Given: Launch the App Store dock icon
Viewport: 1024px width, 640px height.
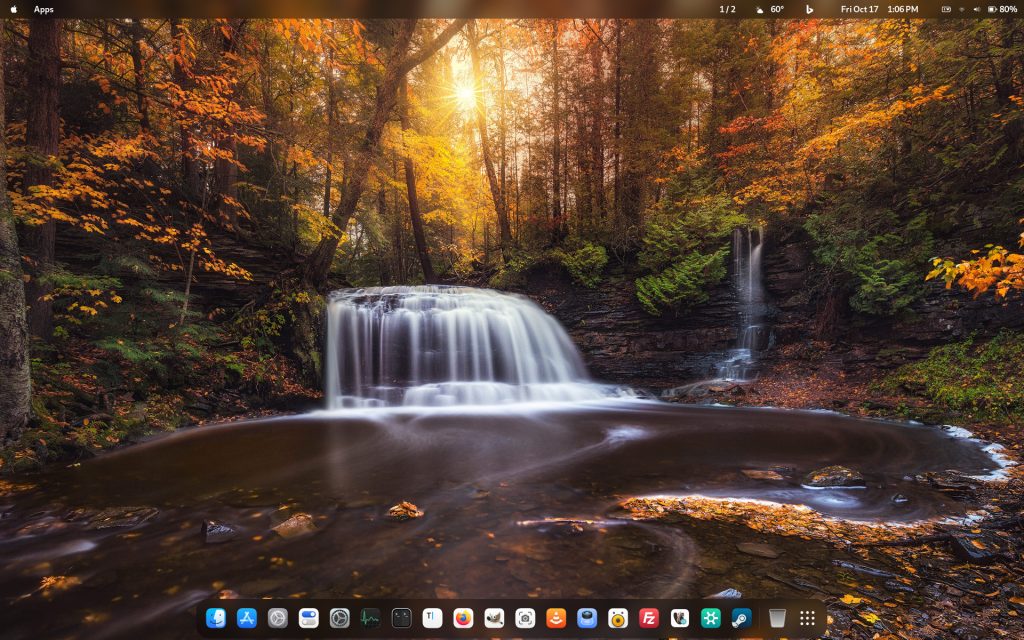Looking at the screenshot, I should tap(247, 618).
